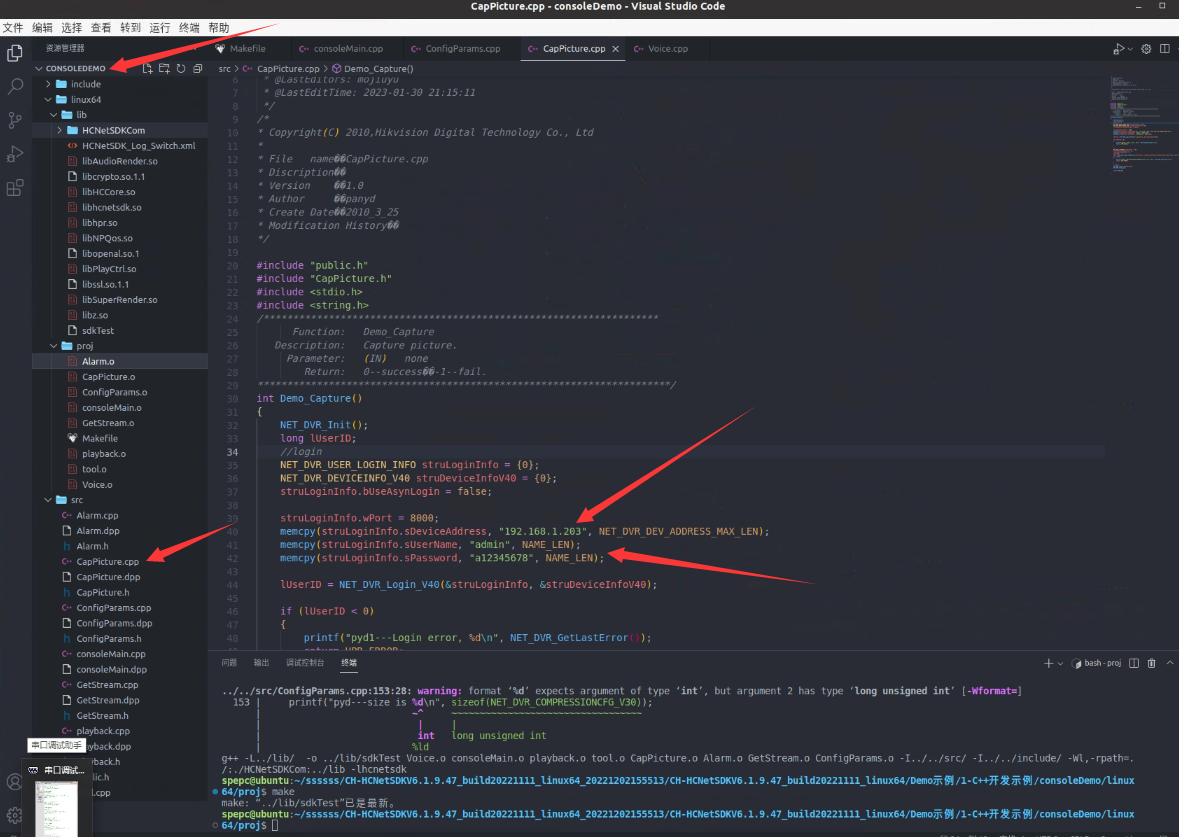Screen dimensions: 1179x837
Task: Switch to the 调试控制台 panel tab
Action: tap(305, 663)
